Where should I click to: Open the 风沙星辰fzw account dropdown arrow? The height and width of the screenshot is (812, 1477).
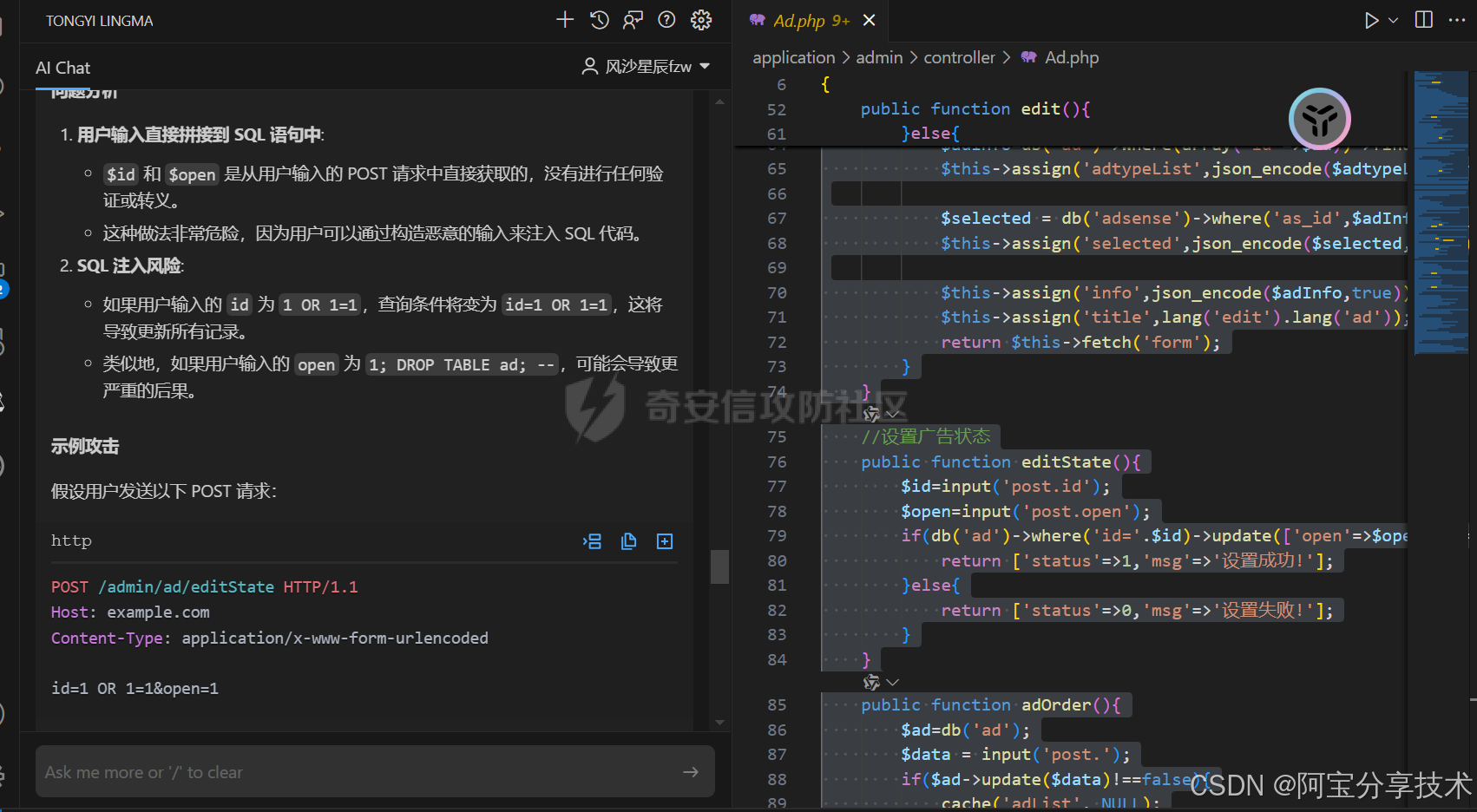point(705,67)
